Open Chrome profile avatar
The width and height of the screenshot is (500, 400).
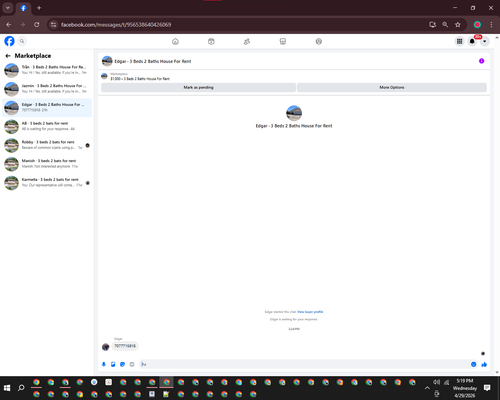pos(477,25)
